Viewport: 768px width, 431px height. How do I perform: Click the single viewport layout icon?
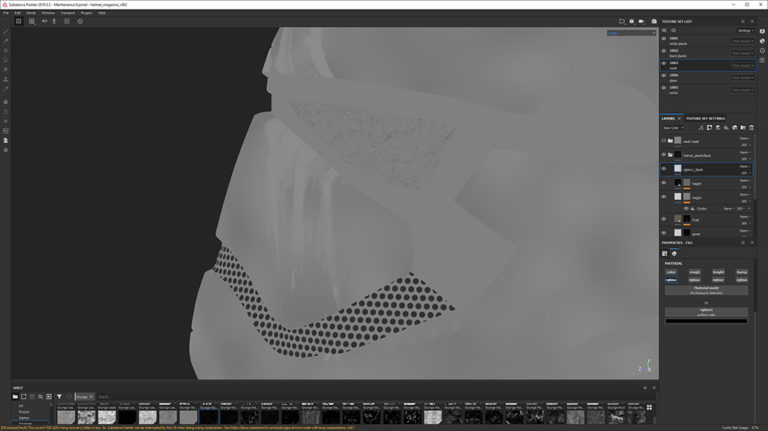coord(19,21)
